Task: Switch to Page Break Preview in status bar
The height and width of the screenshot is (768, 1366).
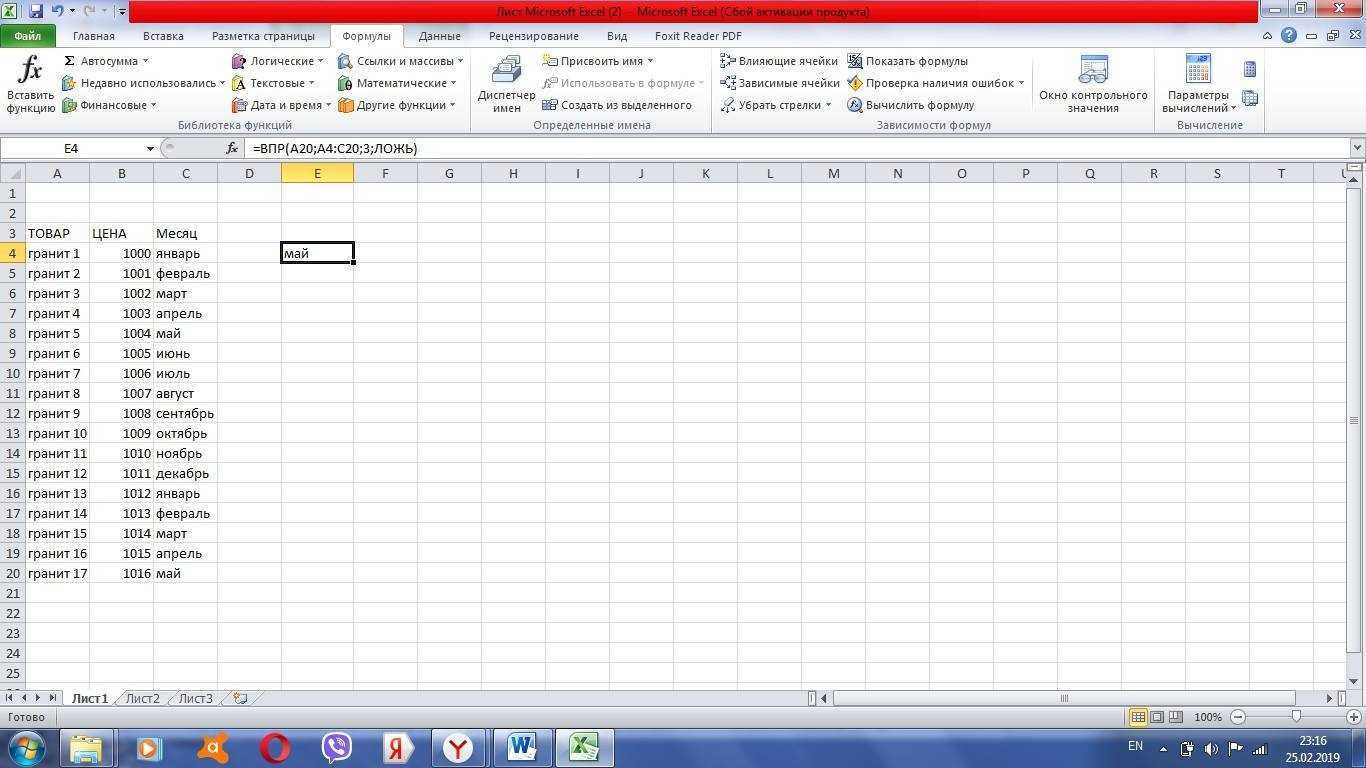Action: tap(1176, 717)
